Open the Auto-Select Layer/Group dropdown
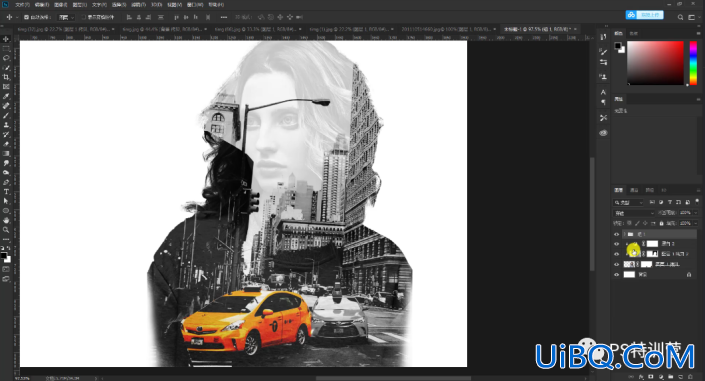 tap(67, 17)
